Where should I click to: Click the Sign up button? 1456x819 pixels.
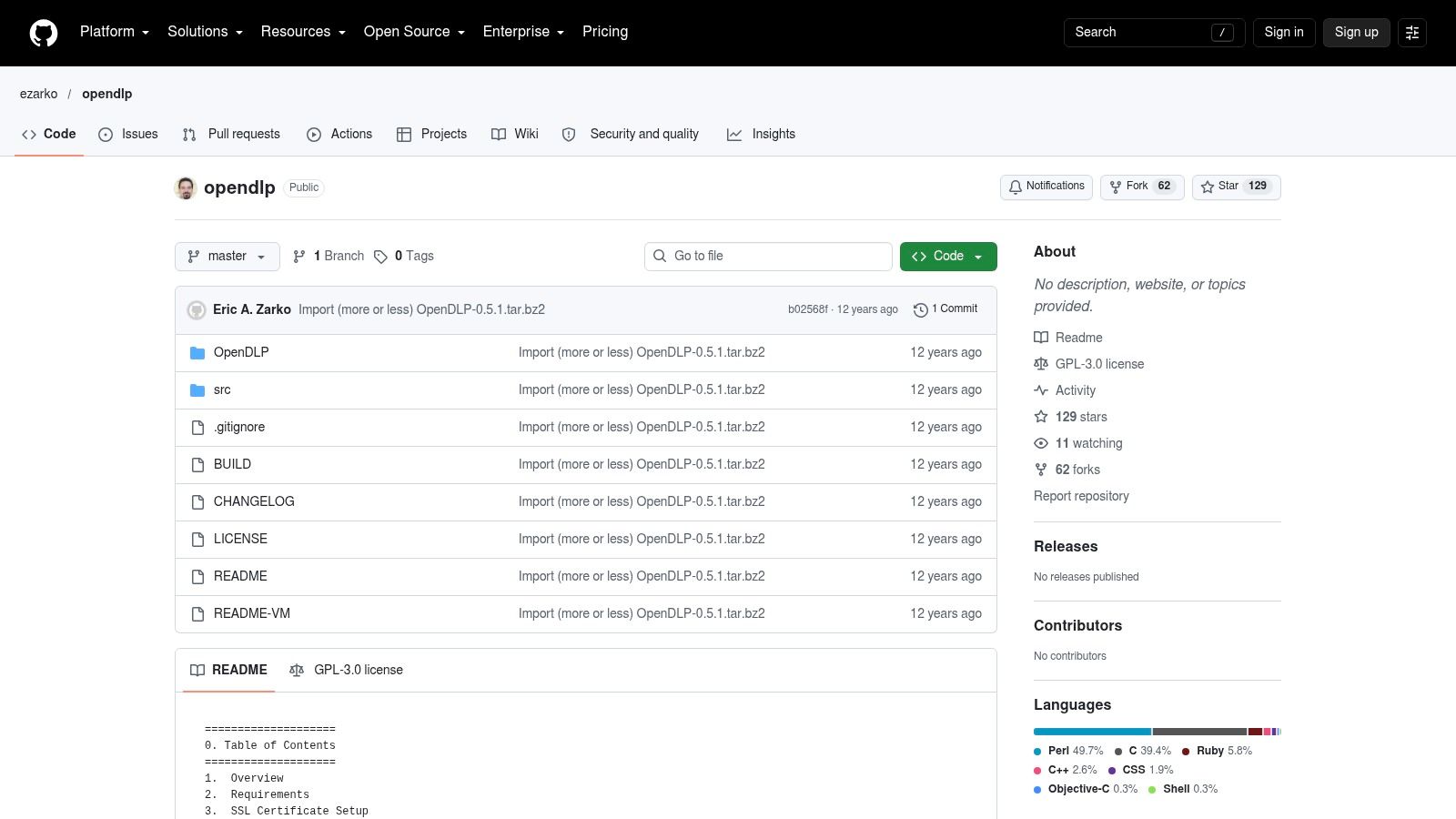(1357, 33)
